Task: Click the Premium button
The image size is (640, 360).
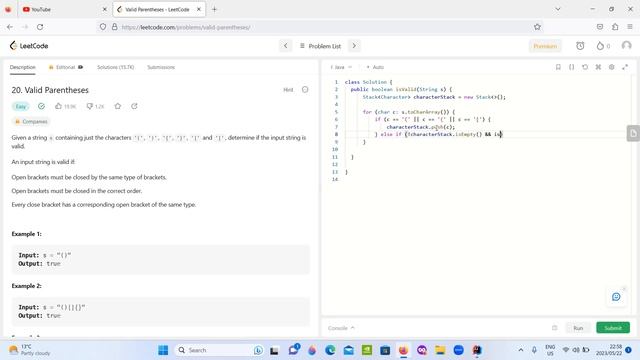Action: click(x=545, y=46)
